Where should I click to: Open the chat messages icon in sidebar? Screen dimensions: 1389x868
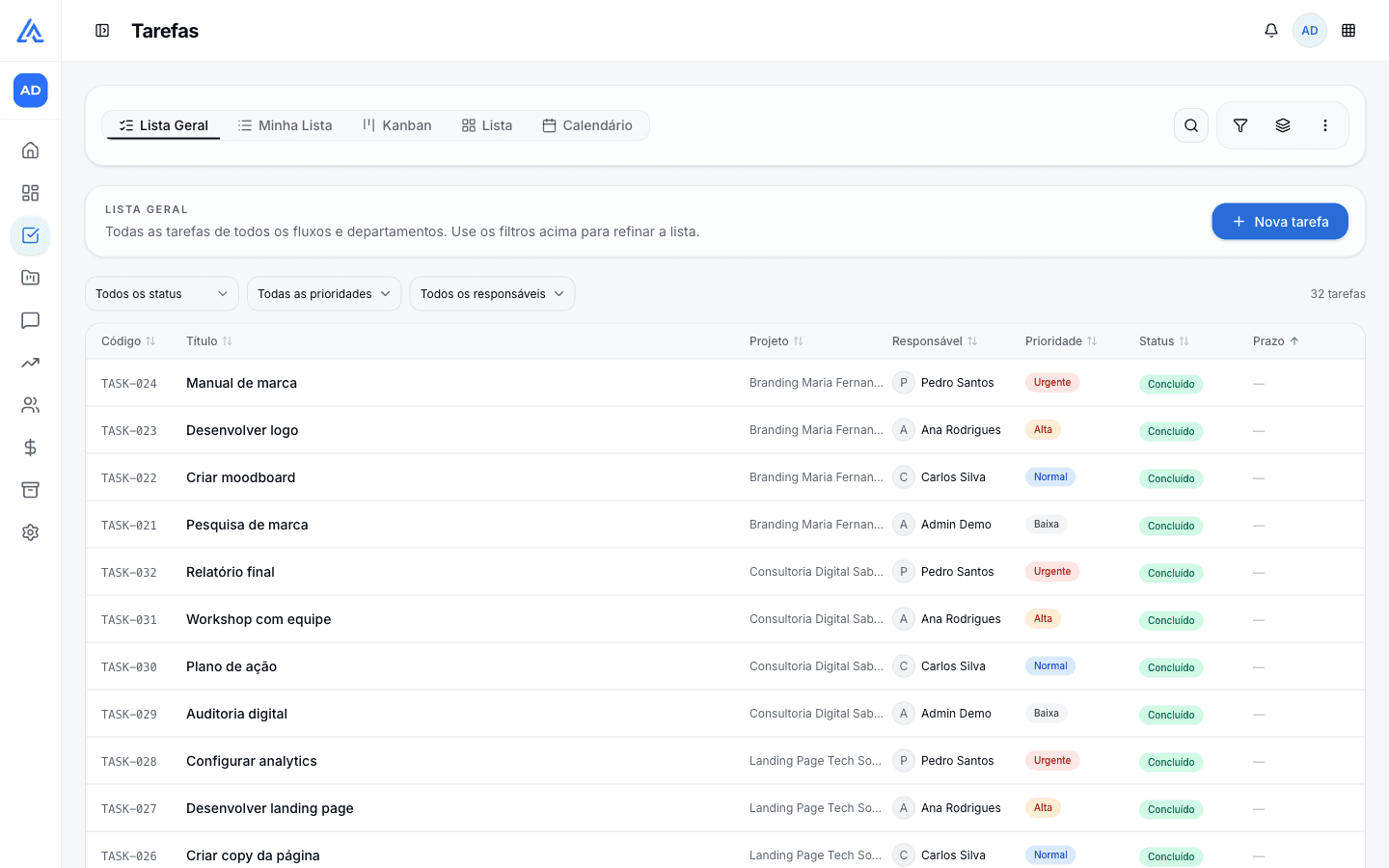coord(31,320)
